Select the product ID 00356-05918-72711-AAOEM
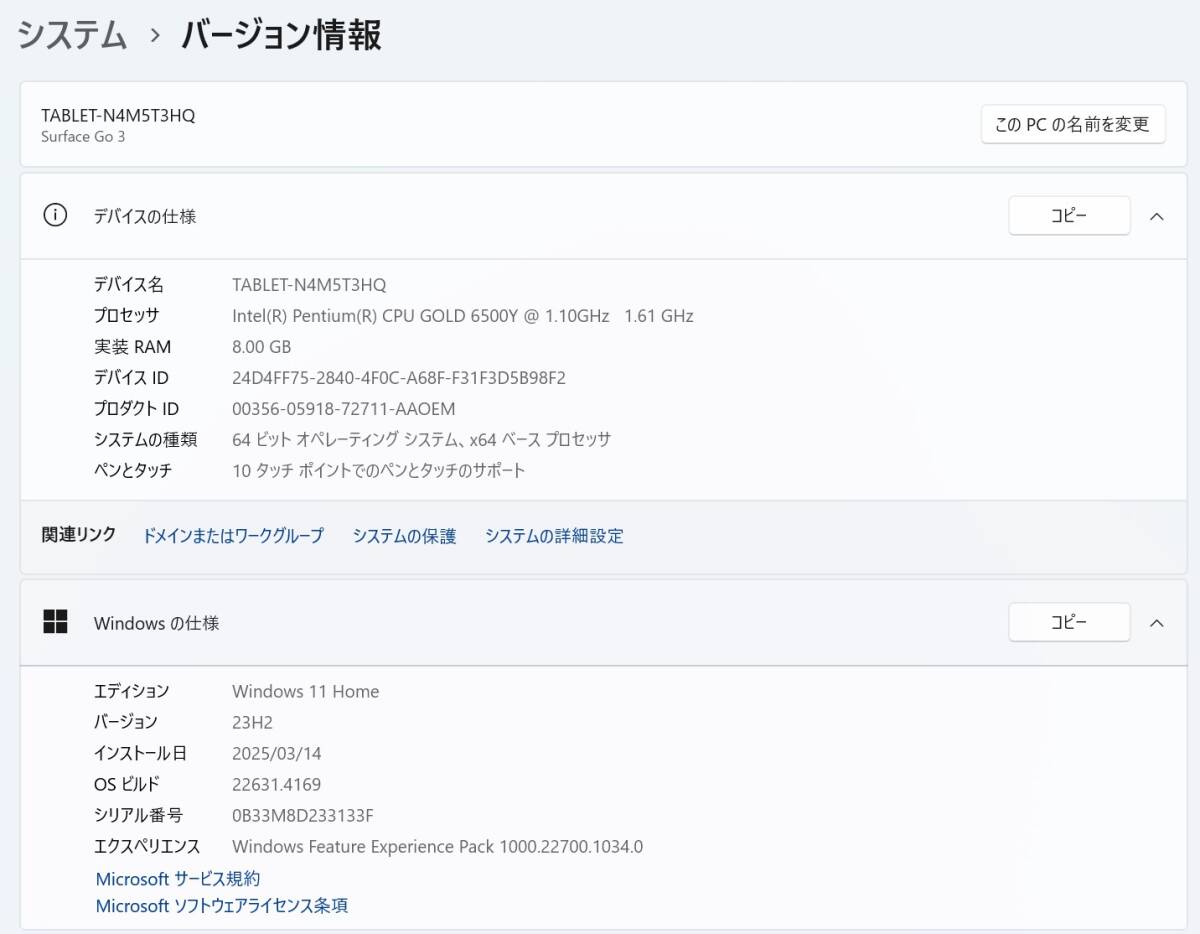The height and width of the screenshot is (934, 1200). pyautogui.click(x=344, y=409)
